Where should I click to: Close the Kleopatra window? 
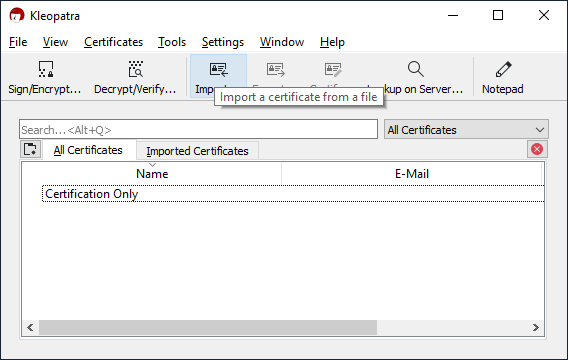tap(544, 15)
